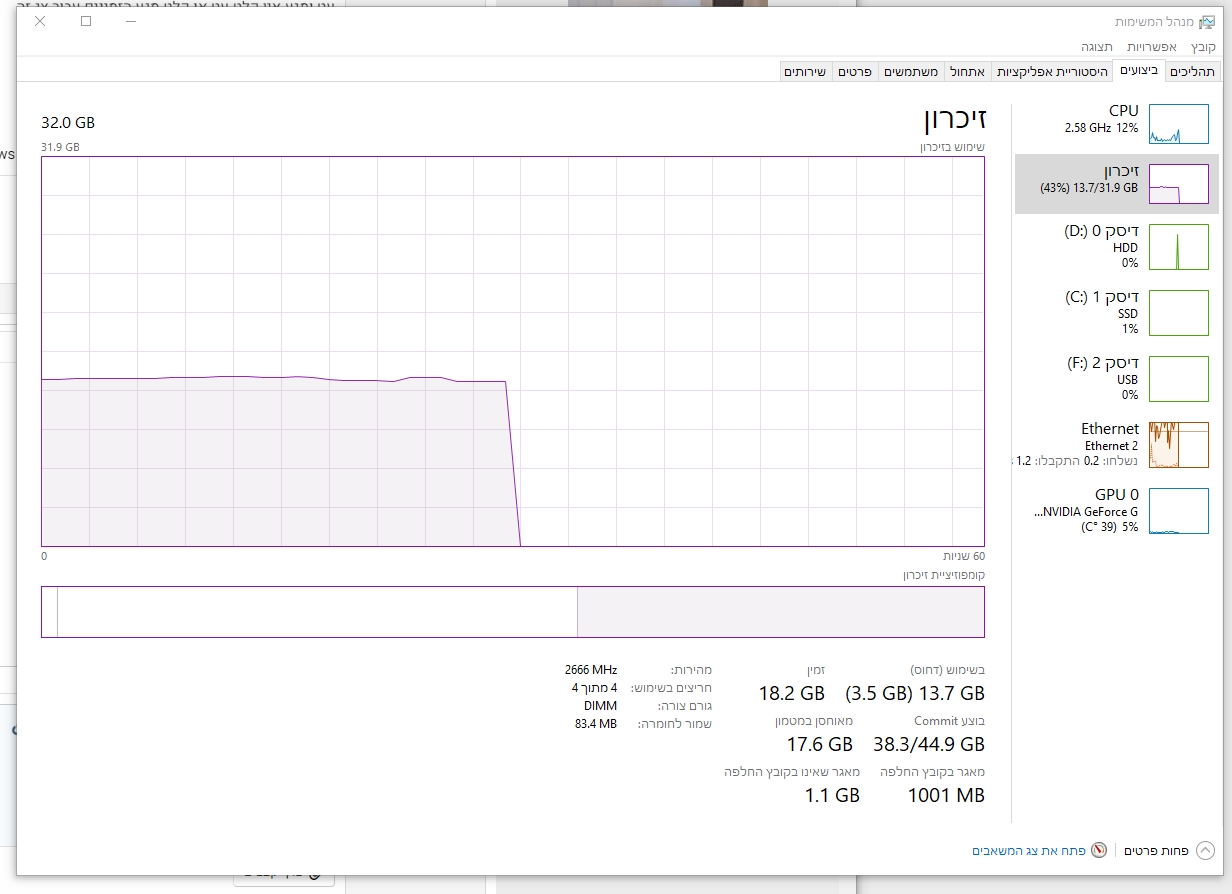Collapse with the פחות פרטים chevron icon
Viewport: 1232px width, 894px height.
point(1204,850)
